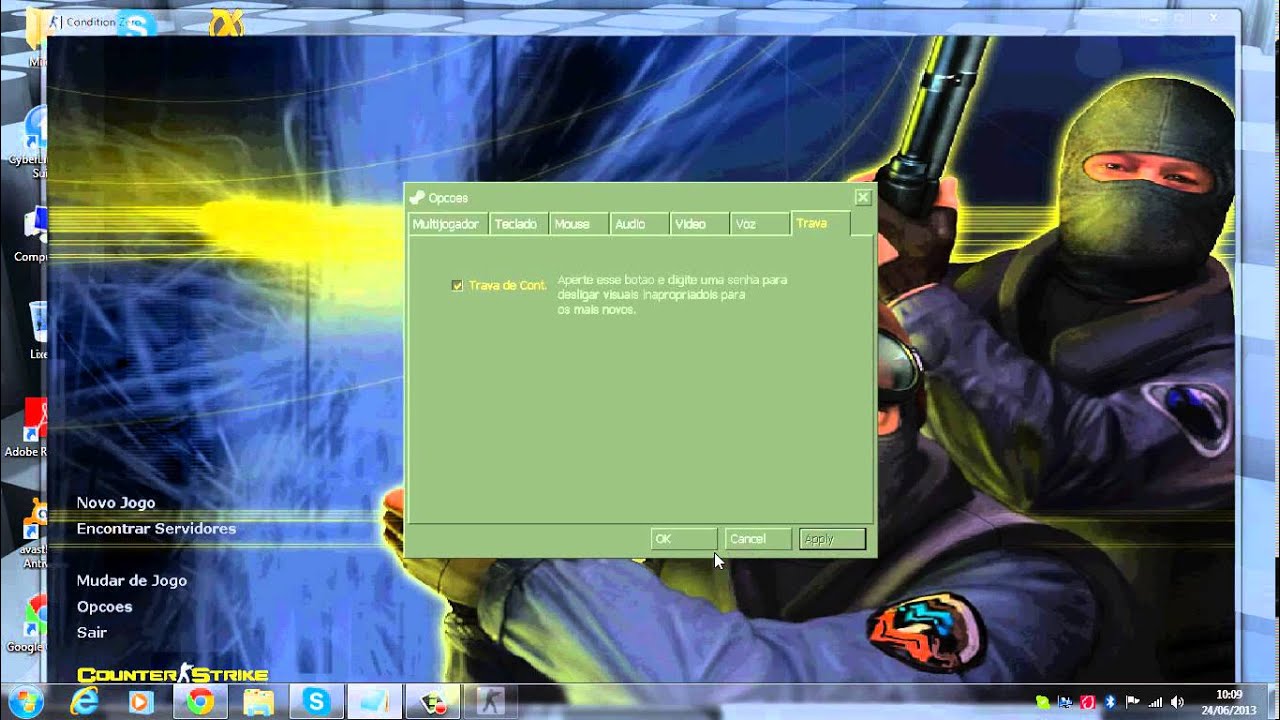
Task: Open Google Chrome from taskbar
Action: point(200,701)
